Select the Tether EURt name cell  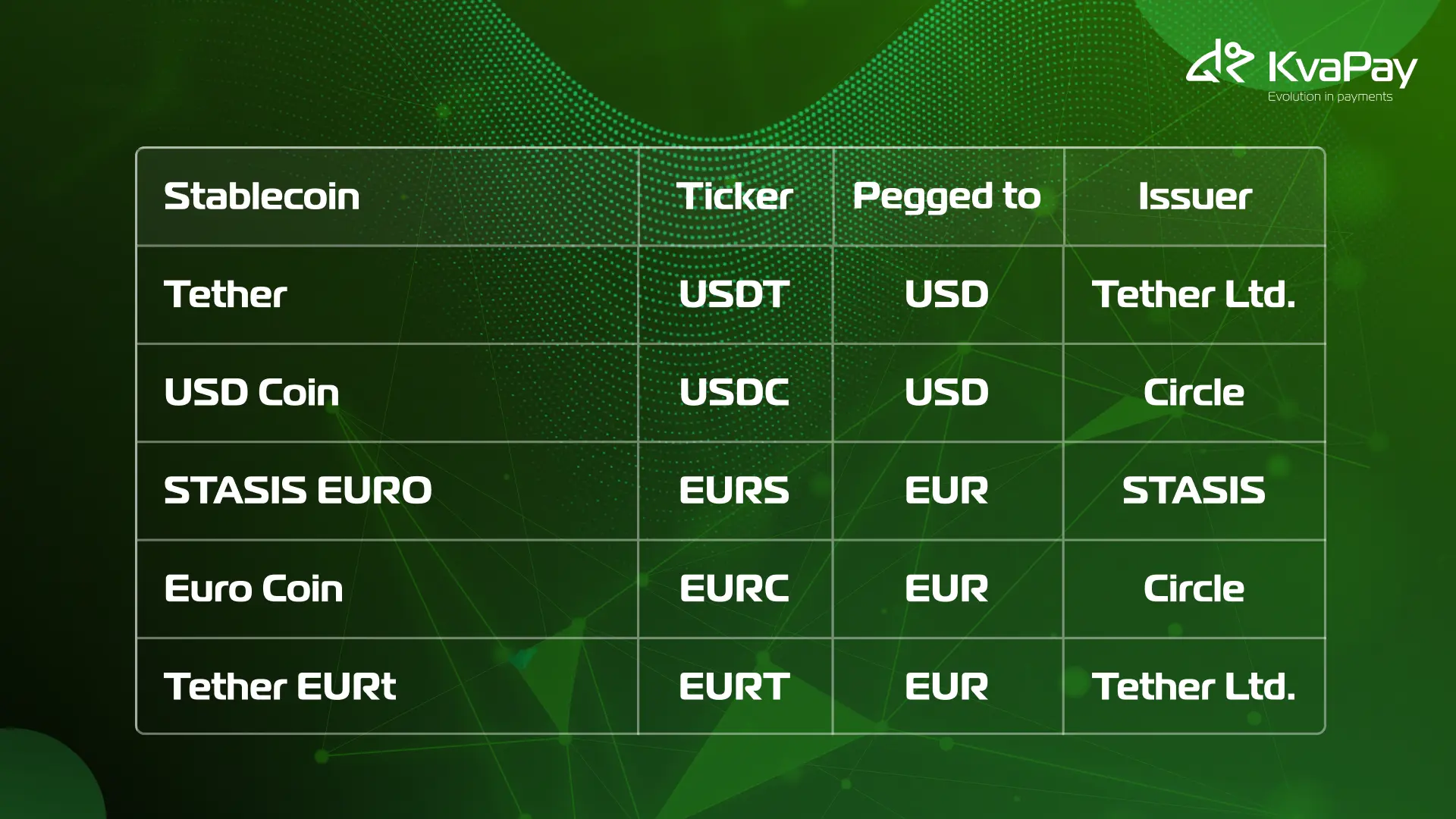click(280, 686)
